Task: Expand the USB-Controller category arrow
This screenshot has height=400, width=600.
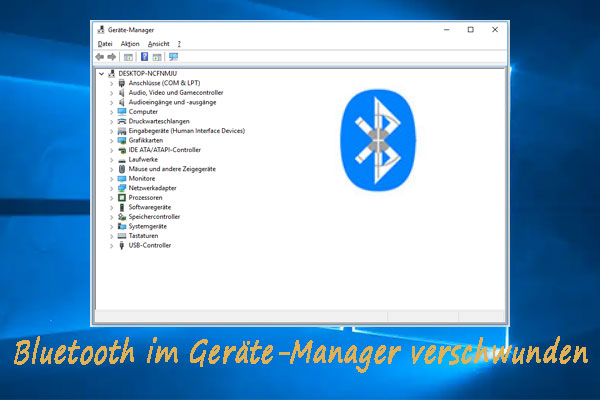Action: (x=111, y=246)
